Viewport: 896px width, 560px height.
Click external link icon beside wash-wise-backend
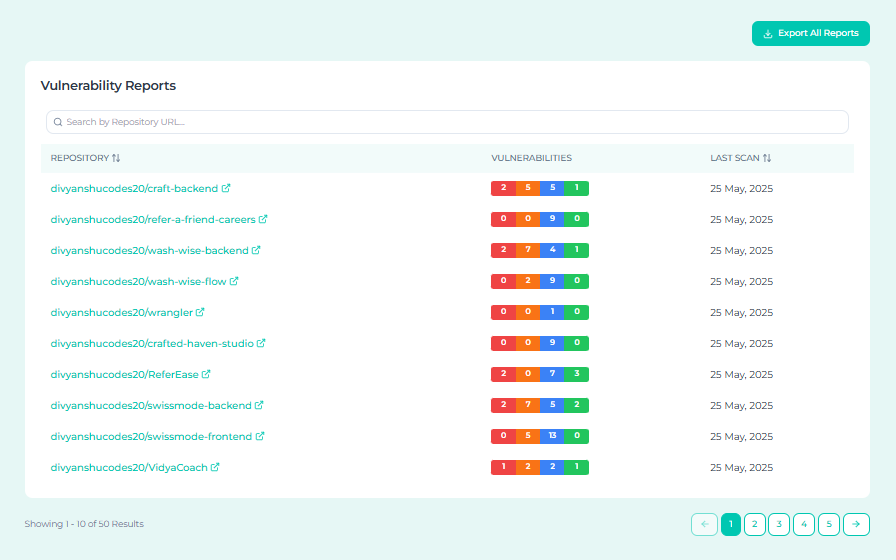tap(256, 250)
